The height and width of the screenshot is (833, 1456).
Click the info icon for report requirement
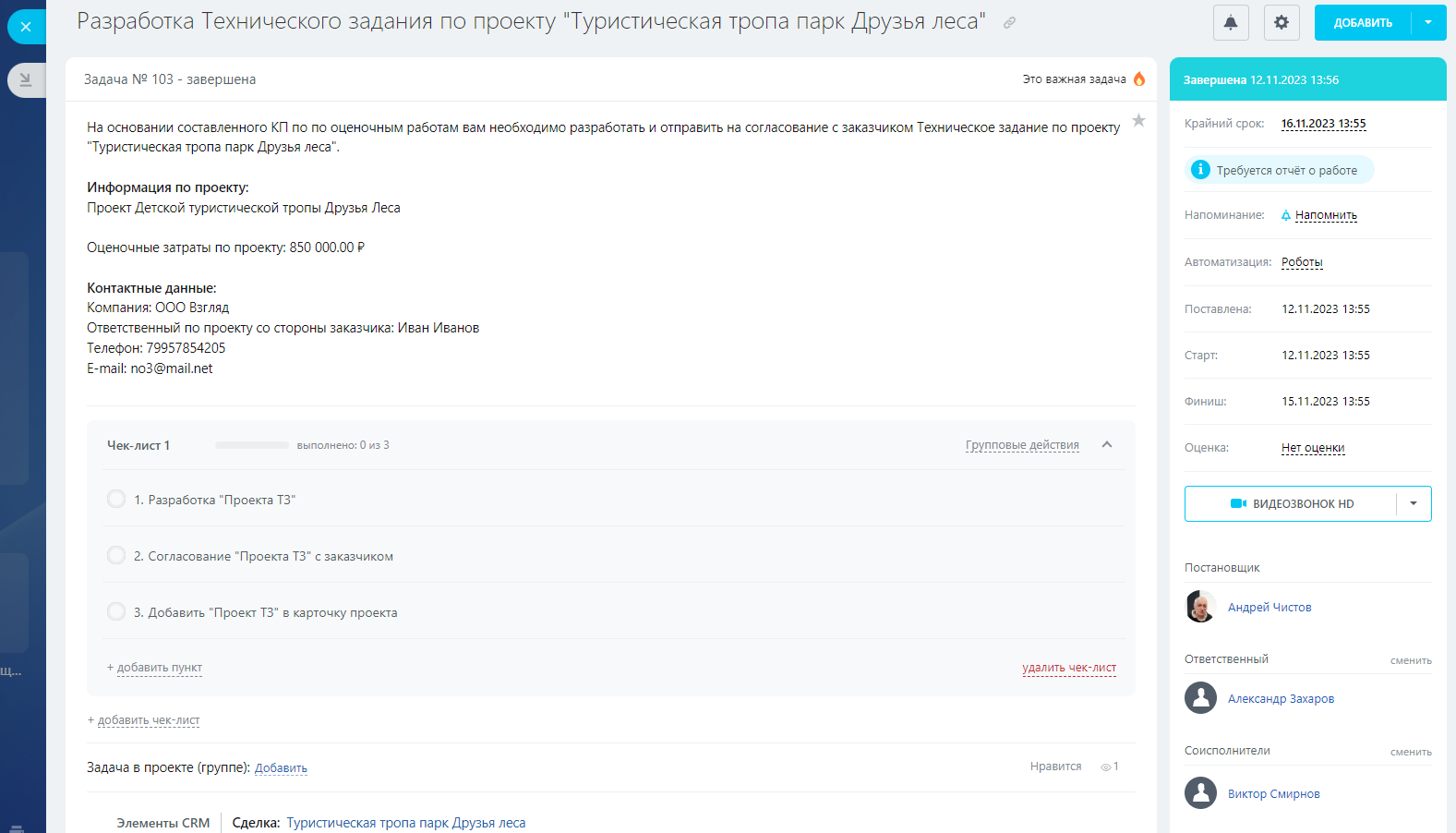[1200, 170]
